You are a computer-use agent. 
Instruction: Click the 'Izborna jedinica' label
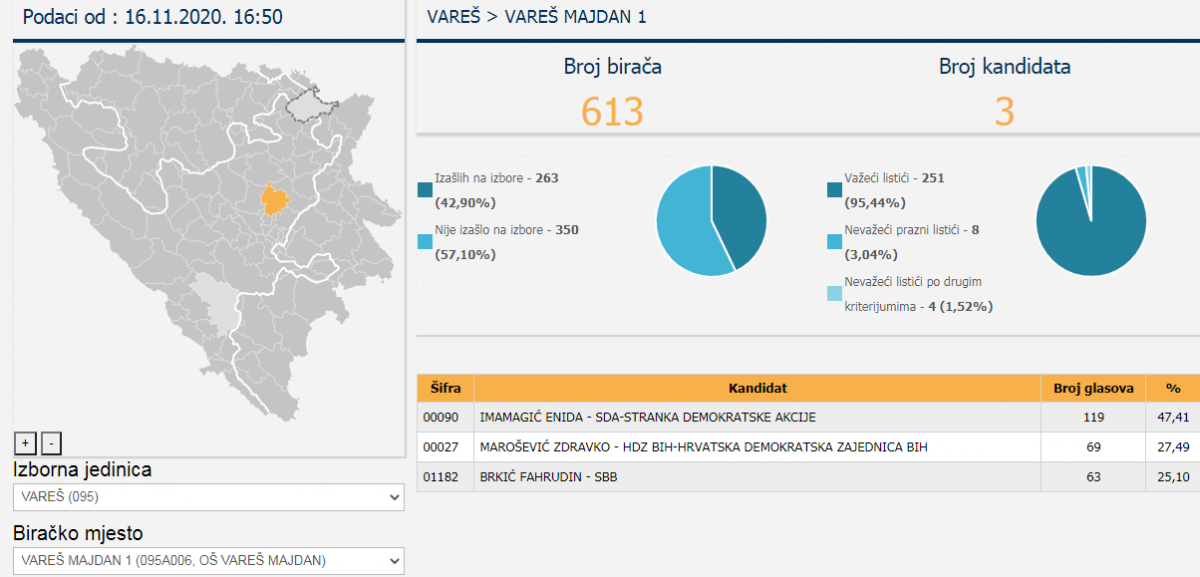click(x=82, y=470)
